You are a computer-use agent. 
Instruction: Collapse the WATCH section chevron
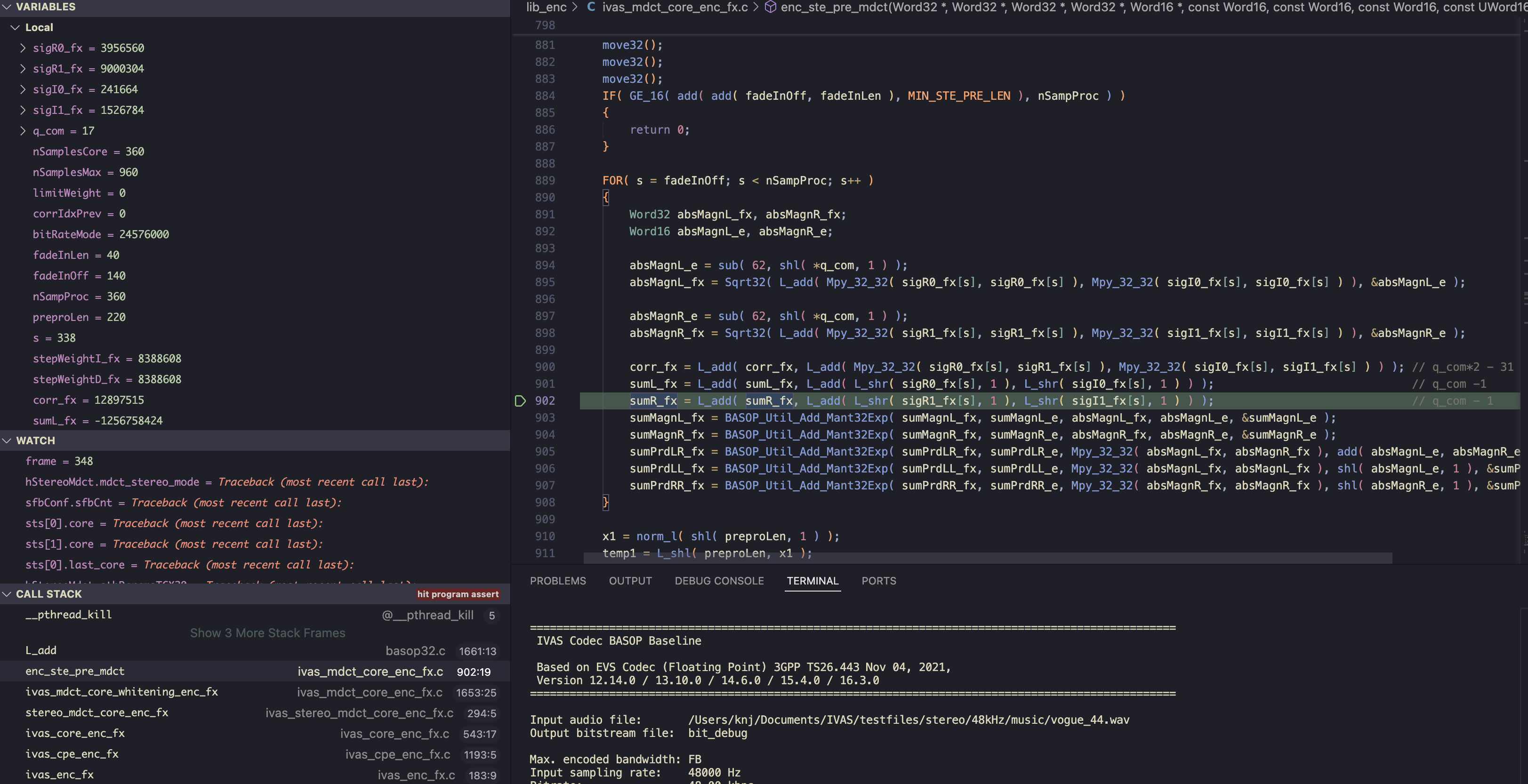[7, 440]
